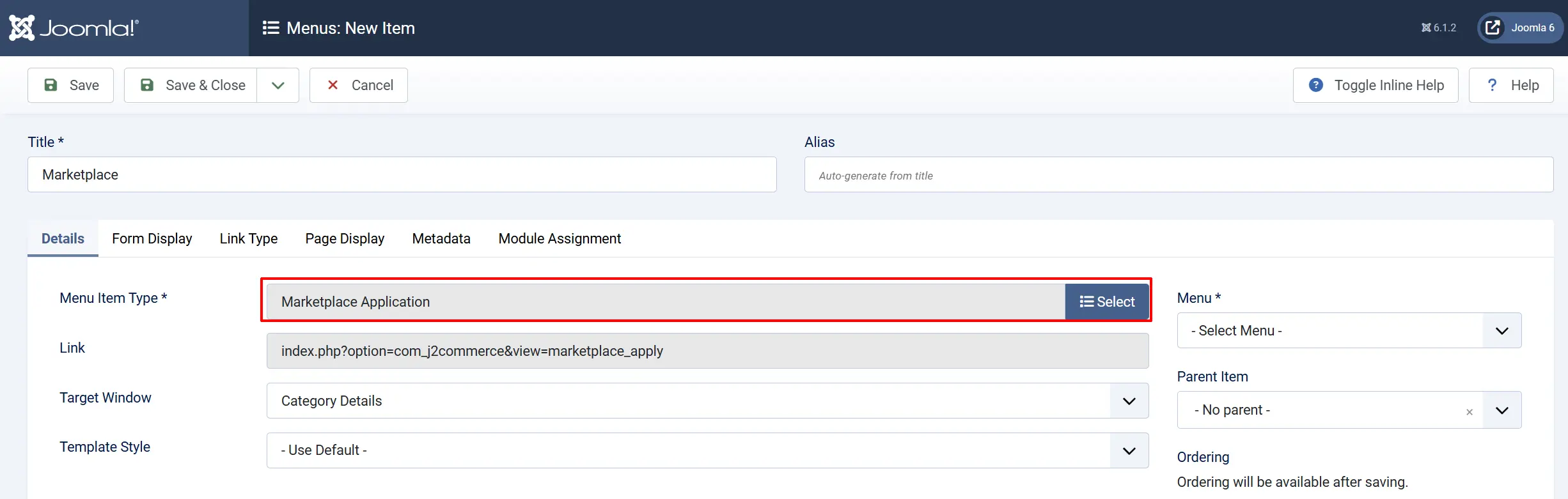Click the Menu Item Type label
The image size is (1568, 499).
point(113,298)
